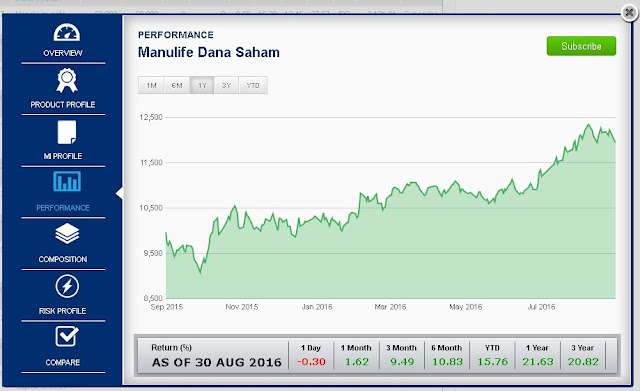This screenshot has width=640, height=391.
Task: Subscribe to Manulife Dana Saham
Action: pos(581,46)
